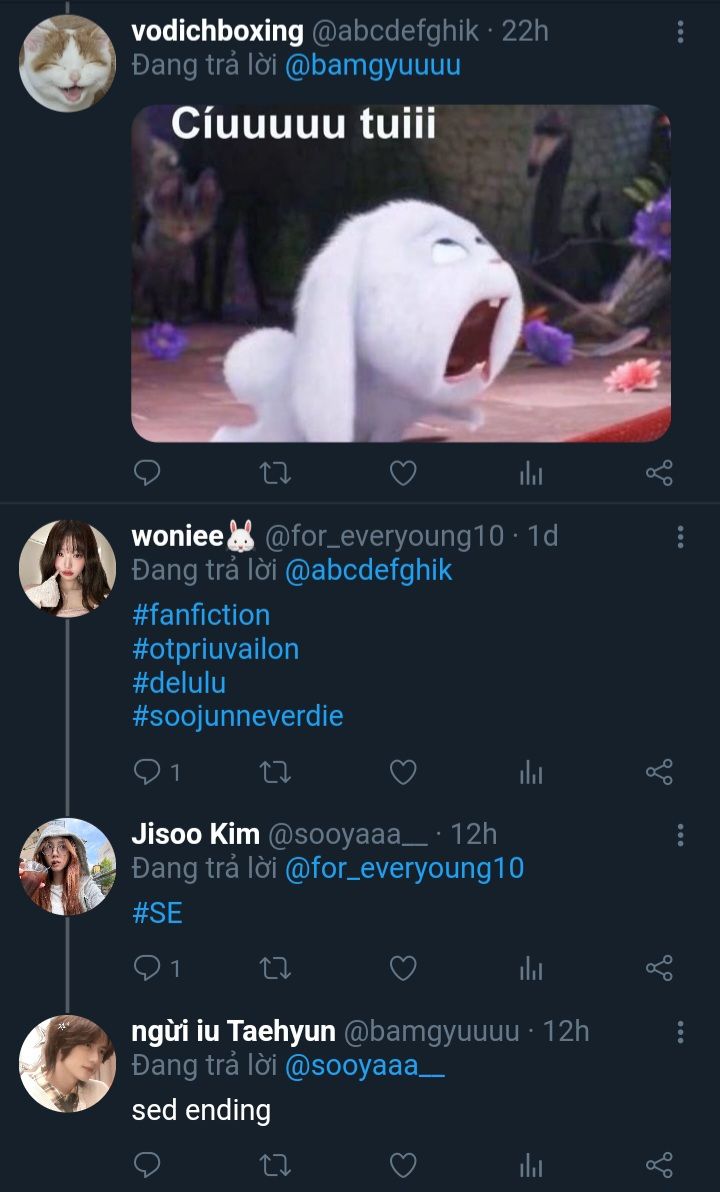Open the @for_everyoung10 mention in Jisoo's reply
The height and width of the screenshot is (1192, 720).
(x=404, y=868)
